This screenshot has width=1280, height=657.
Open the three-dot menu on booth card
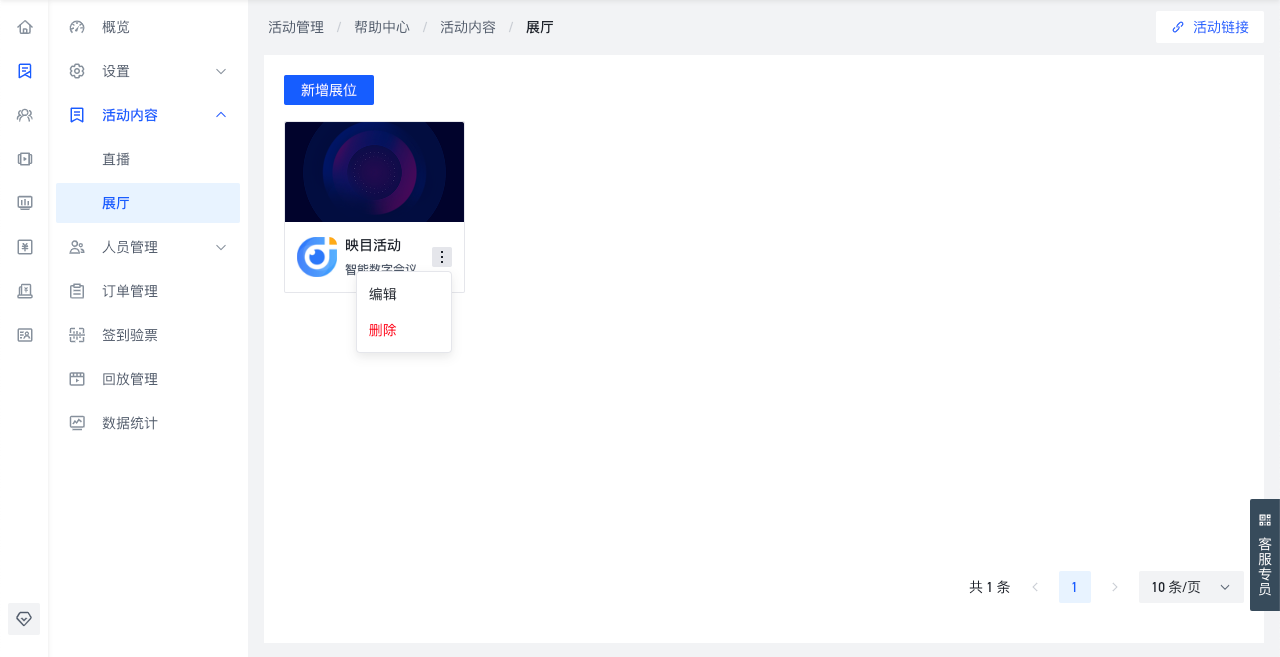point(442,257)
